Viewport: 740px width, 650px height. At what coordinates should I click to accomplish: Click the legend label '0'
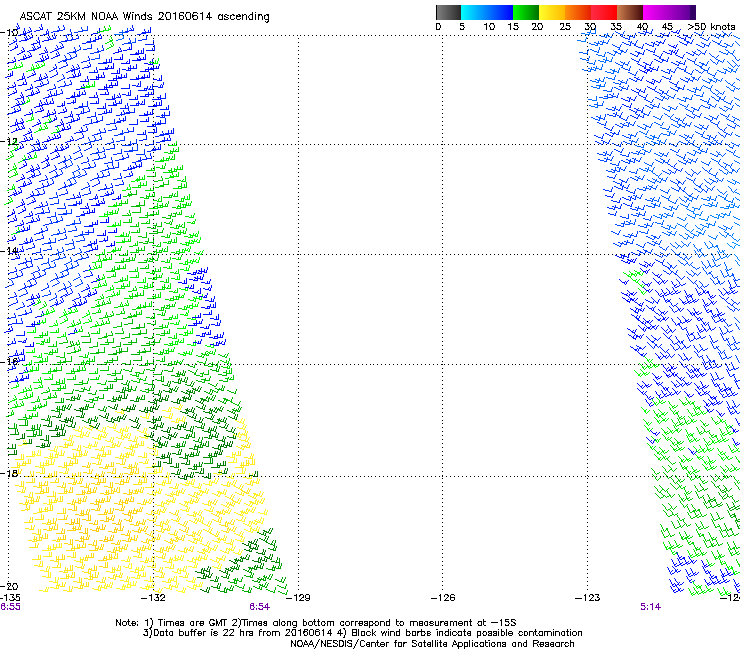click(438, 27)
